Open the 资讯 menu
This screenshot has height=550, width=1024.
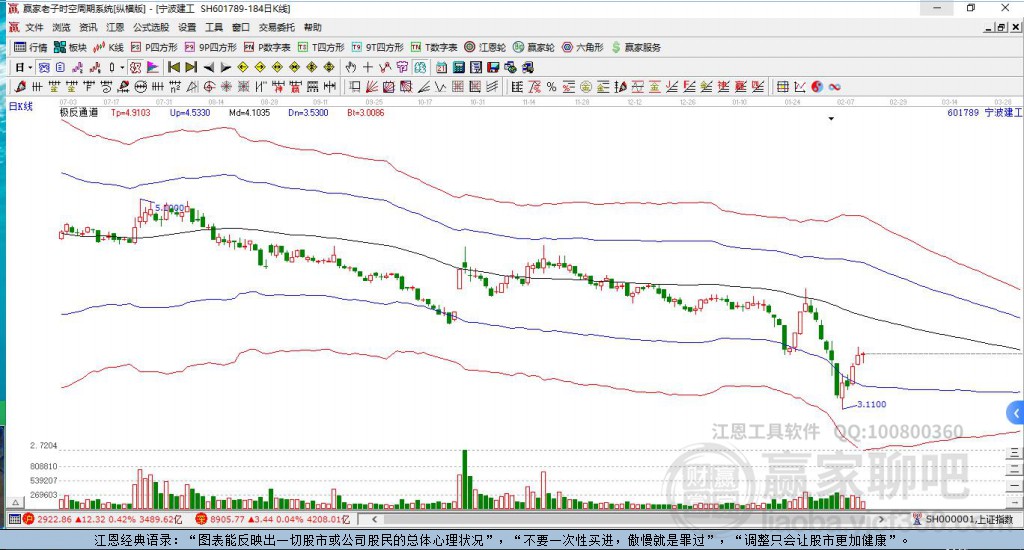point(88,27)
